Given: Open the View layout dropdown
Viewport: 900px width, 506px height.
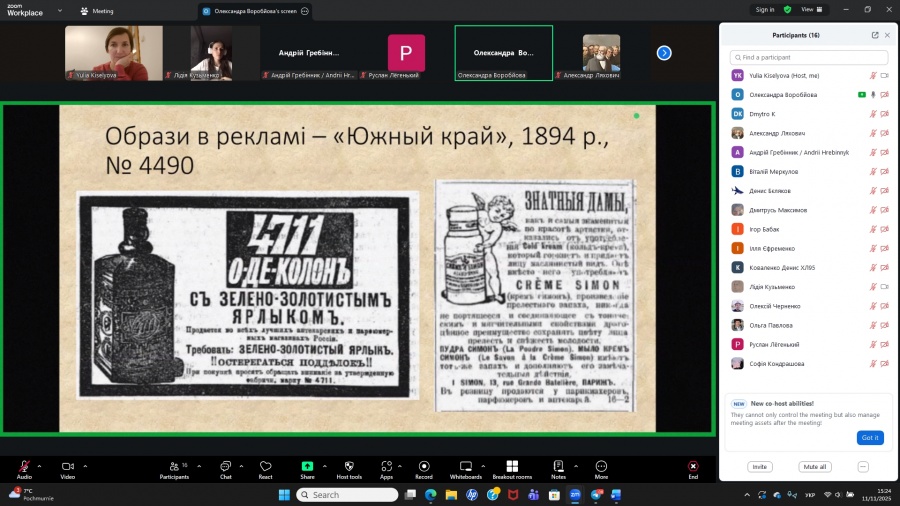Looking at the screenshot, I should click(x=813, y=9).
